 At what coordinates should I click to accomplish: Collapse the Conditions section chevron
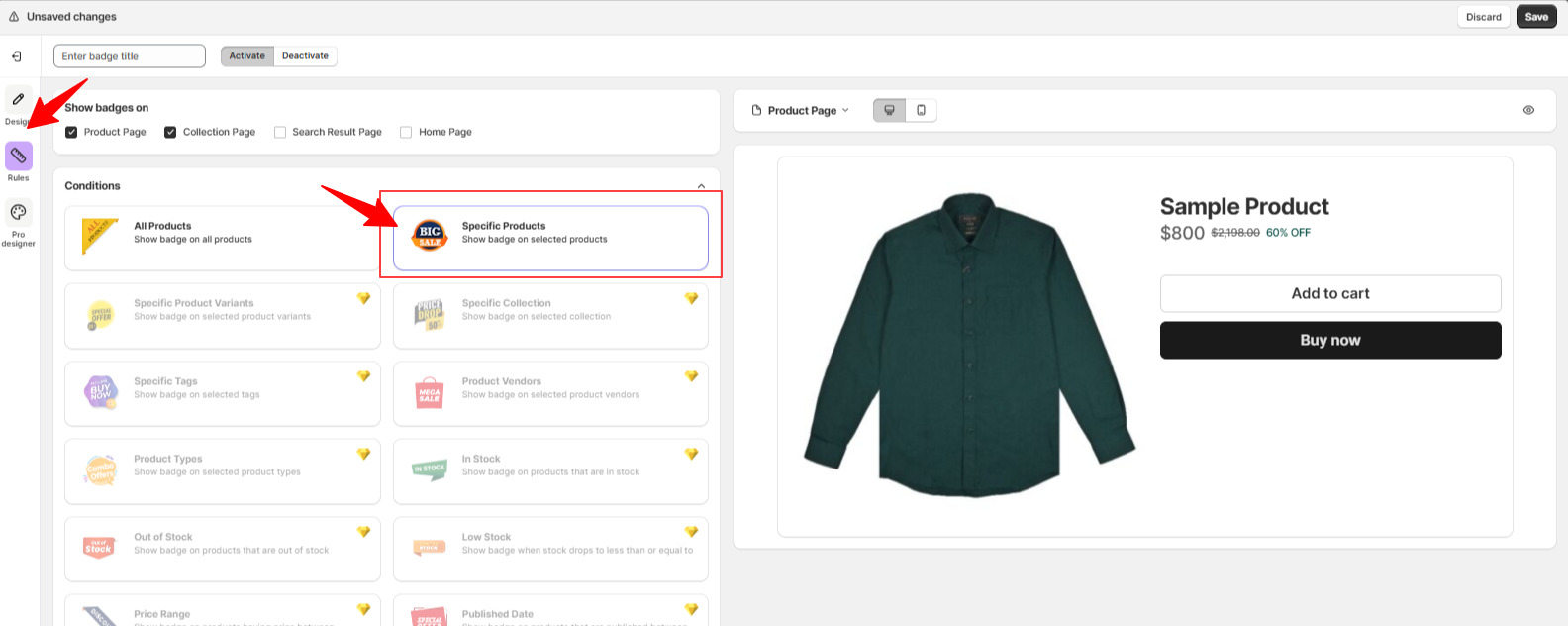click(x=701, y=186)
